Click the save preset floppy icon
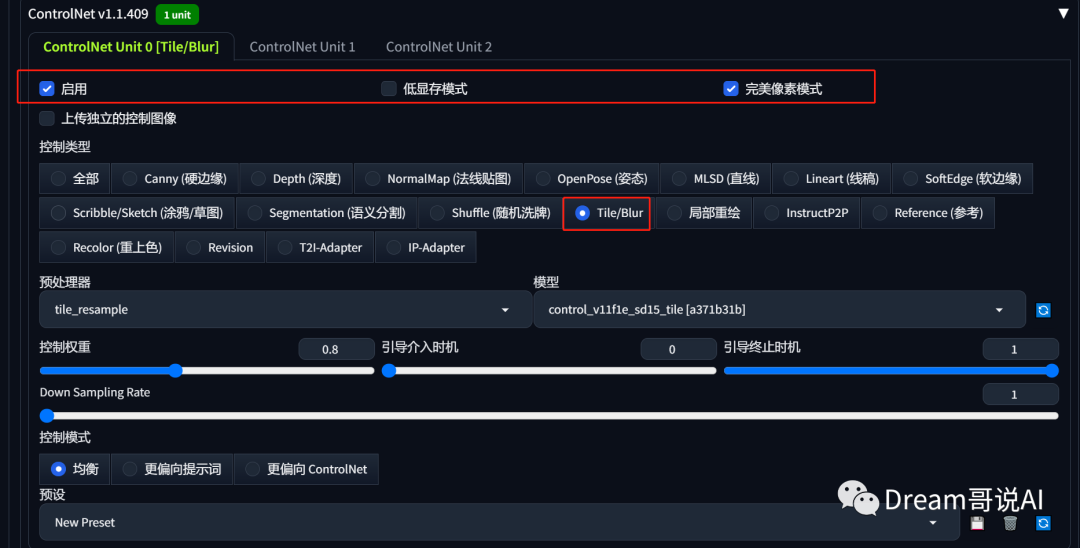Image resolution: width=1080 pixels, height=548 pixels. click(977, 523)
